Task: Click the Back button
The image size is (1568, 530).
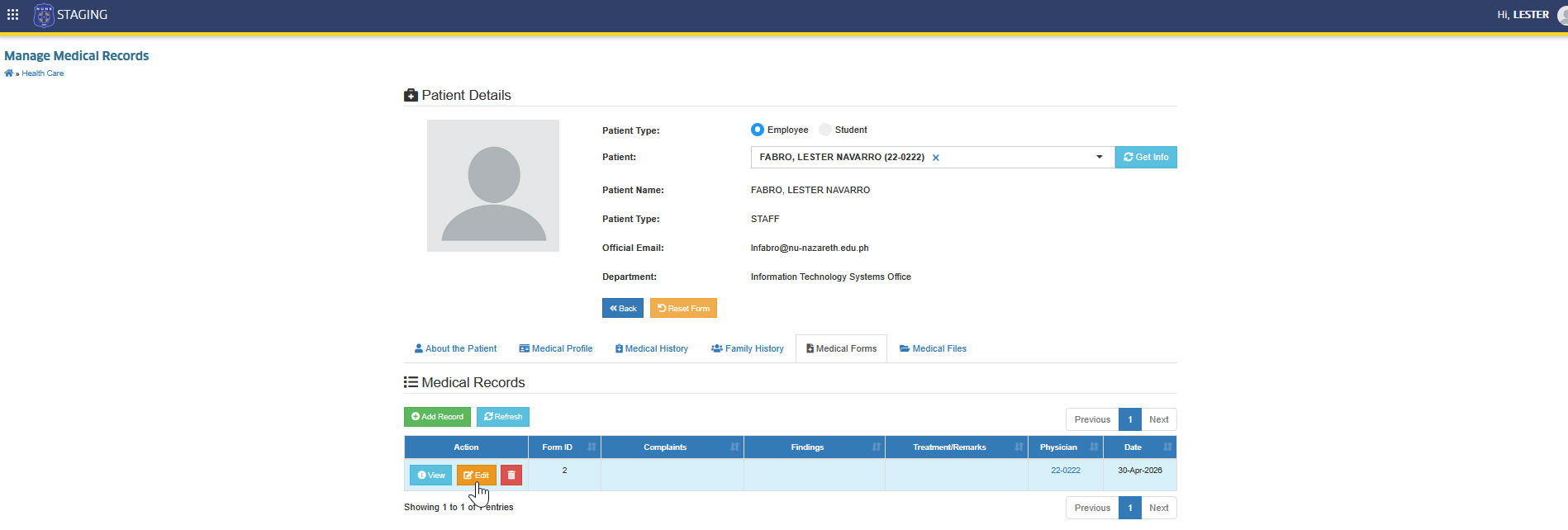Action: [623, 308]
